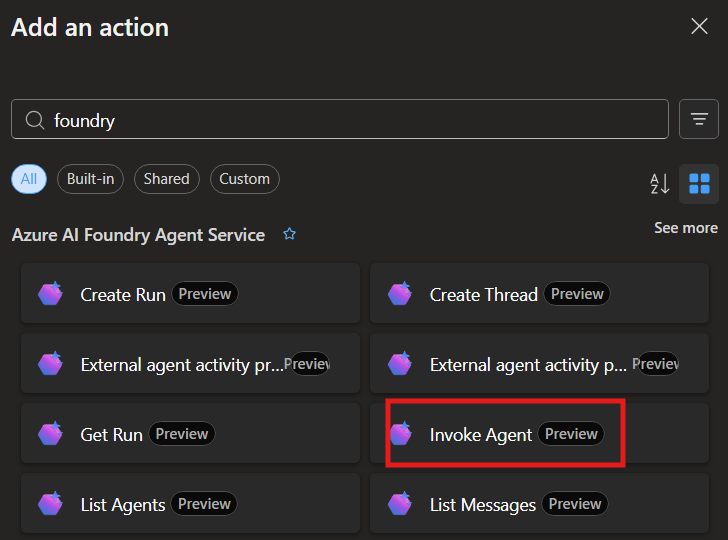Choose the List Agents action
728x540 pixels.
tap(190, 503)
